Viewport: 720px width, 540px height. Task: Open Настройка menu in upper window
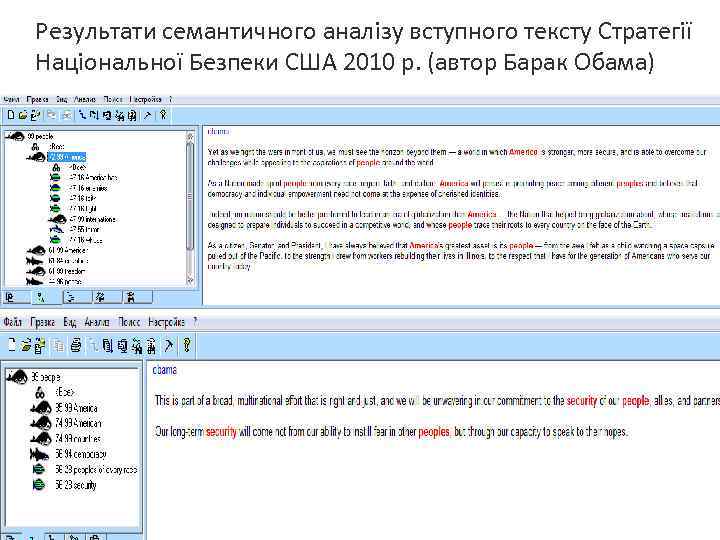(x=145, y=99)
